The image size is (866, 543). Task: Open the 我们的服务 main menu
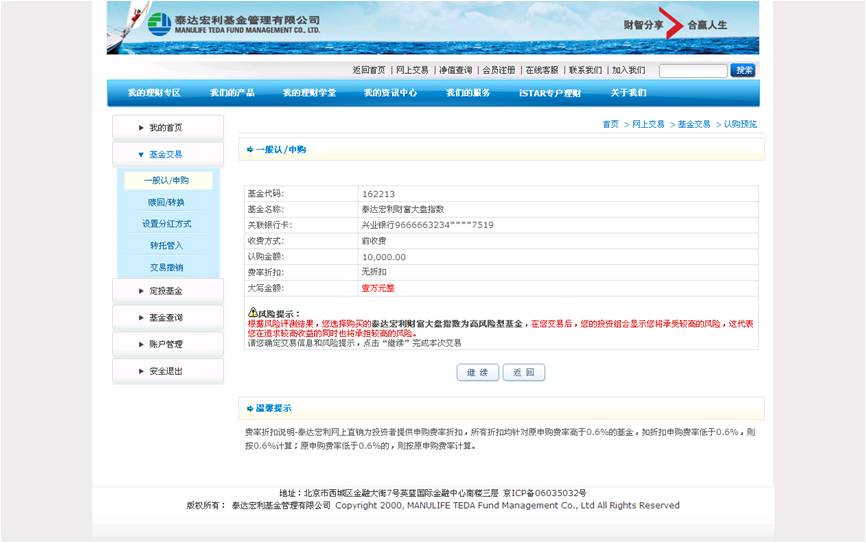468,93
